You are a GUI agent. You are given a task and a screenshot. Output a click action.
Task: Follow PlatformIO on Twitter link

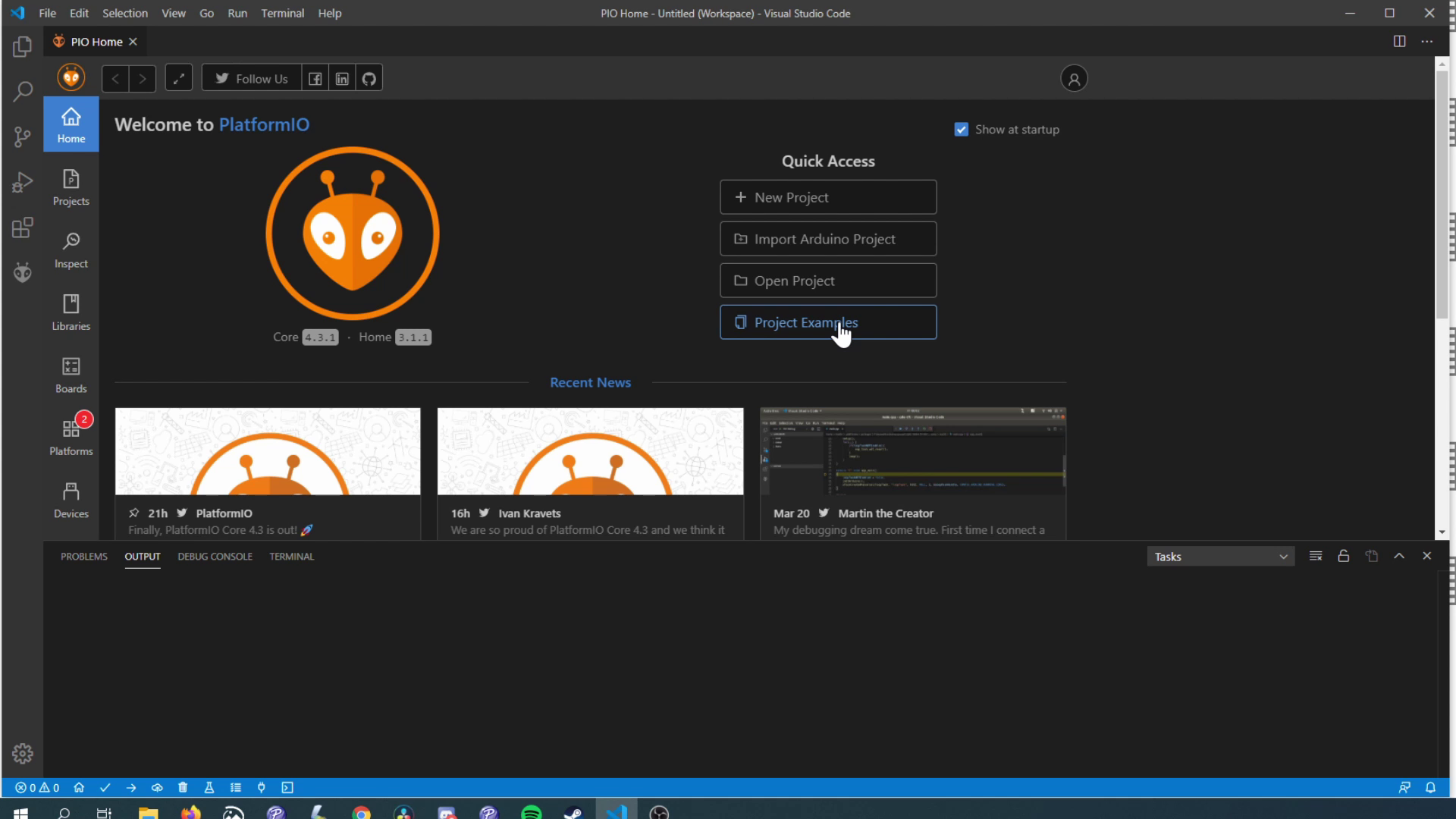click(252, 78)
